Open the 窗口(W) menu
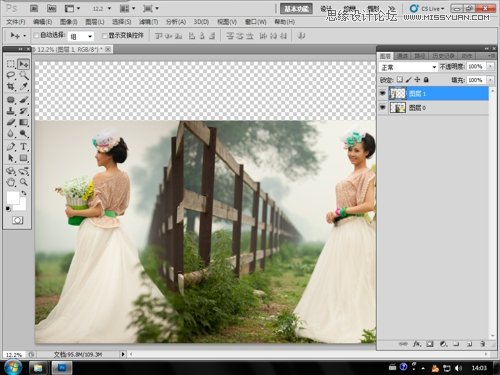Screen dimensions: 500x375 click(256, 22)
